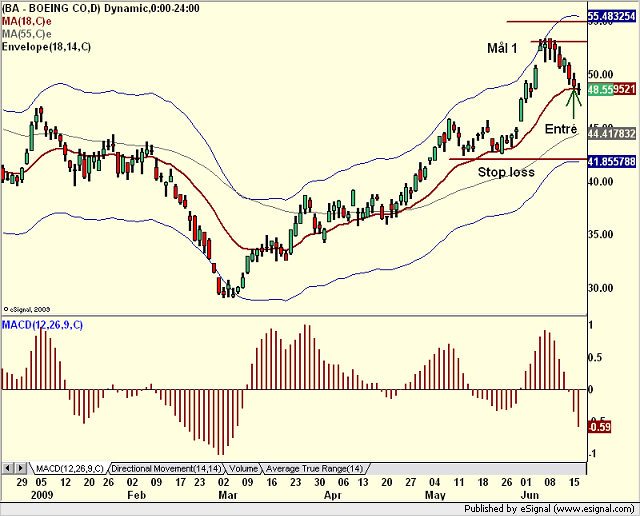
Task: Open the Average True Range(14) tab
Action: tap(314, 468)
